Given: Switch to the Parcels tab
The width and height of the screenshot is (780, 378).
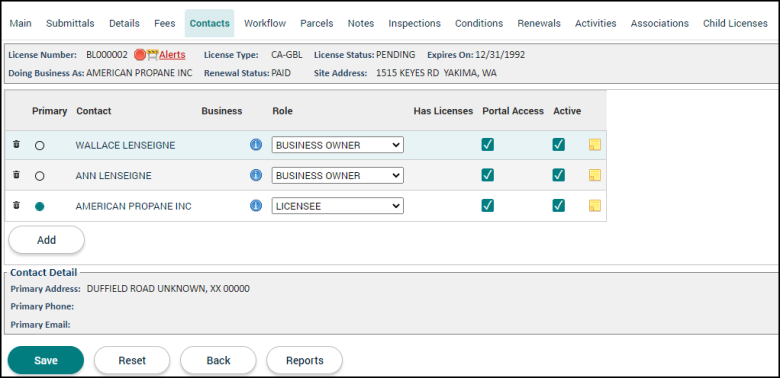Looking at the screenshot, I should pyautogui.click(x=317, y=23).
